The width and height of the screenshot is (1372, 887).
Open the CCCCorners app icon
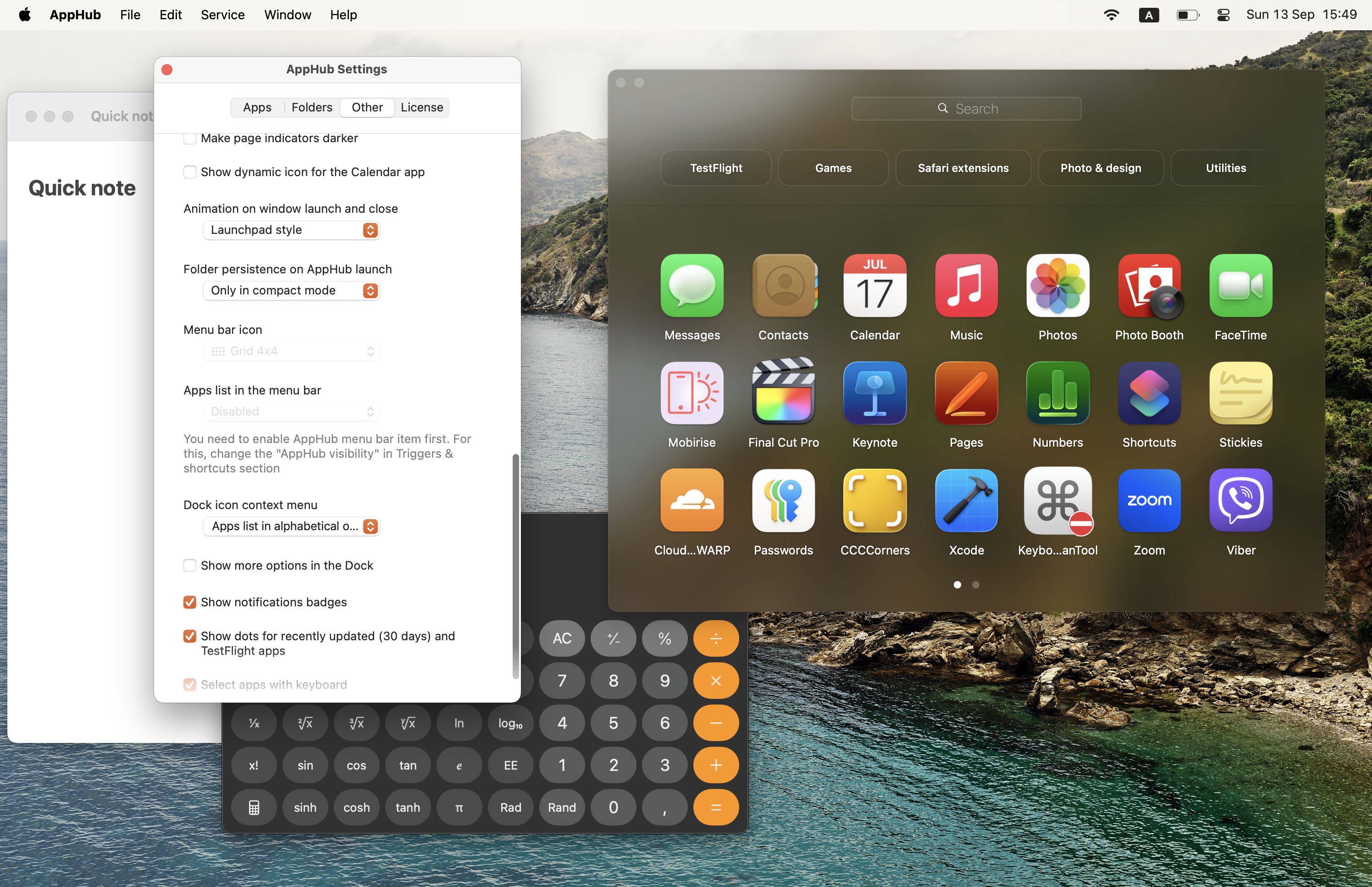[874, 500]
